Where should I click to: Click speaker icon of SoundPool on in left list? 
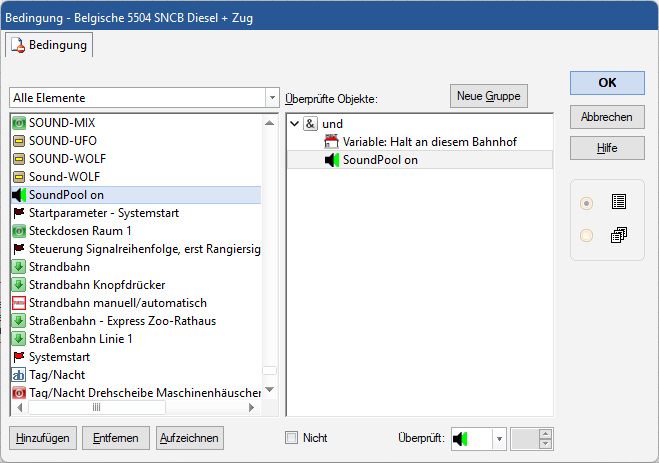(18, 195)
